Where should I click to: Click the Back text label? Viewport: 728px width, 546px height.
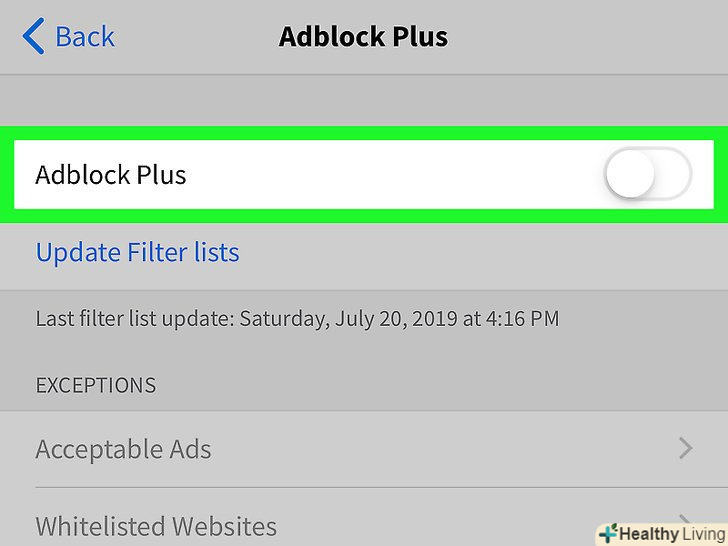coord(85,37)
